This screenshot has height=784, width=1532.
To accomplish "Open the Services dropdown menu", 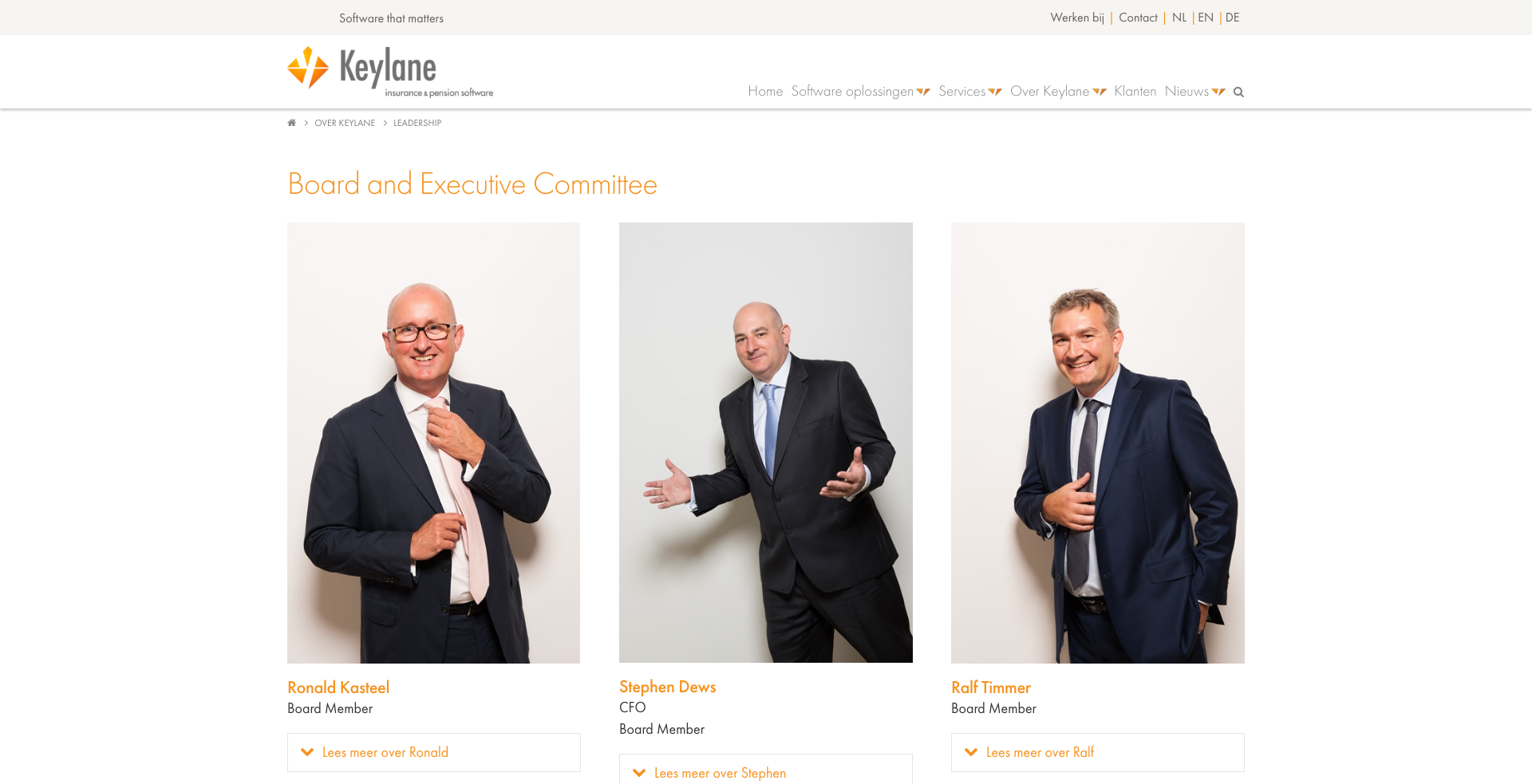I will (969, 92).
